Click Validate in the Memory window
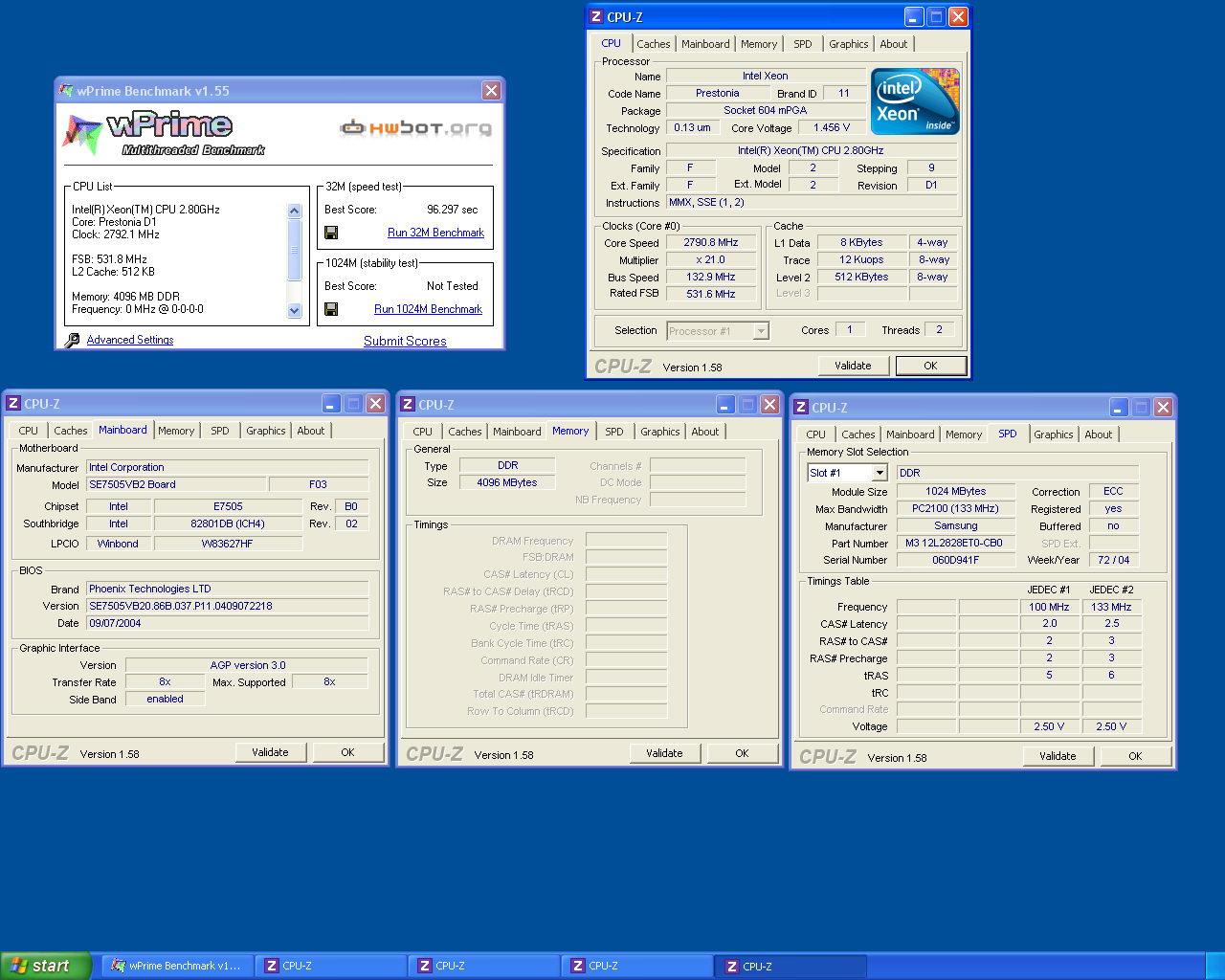1225x980 pixels. coord(664,753)
